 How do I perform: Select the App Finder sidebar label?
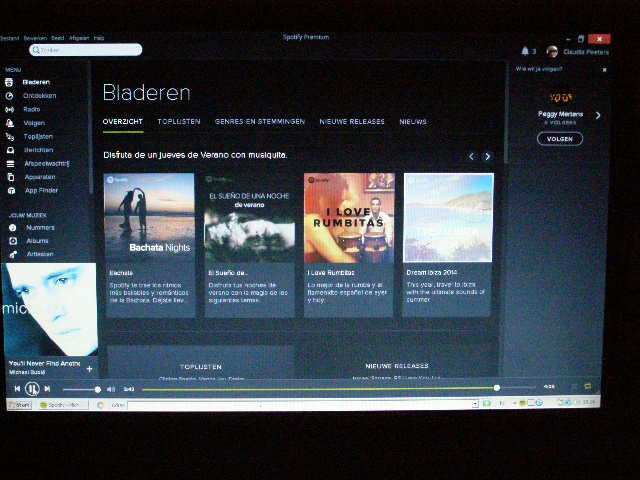[x=41, y=191]
